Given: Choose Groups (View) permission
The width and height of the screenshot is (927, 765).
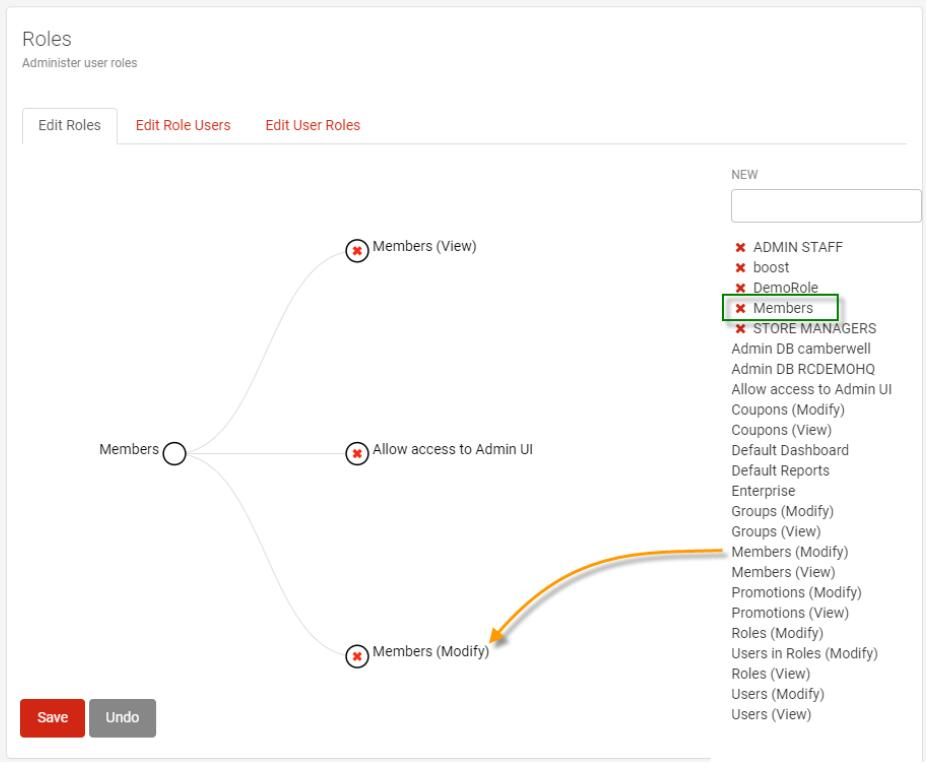Looking at the screenshot, I should tap(776, 532).
